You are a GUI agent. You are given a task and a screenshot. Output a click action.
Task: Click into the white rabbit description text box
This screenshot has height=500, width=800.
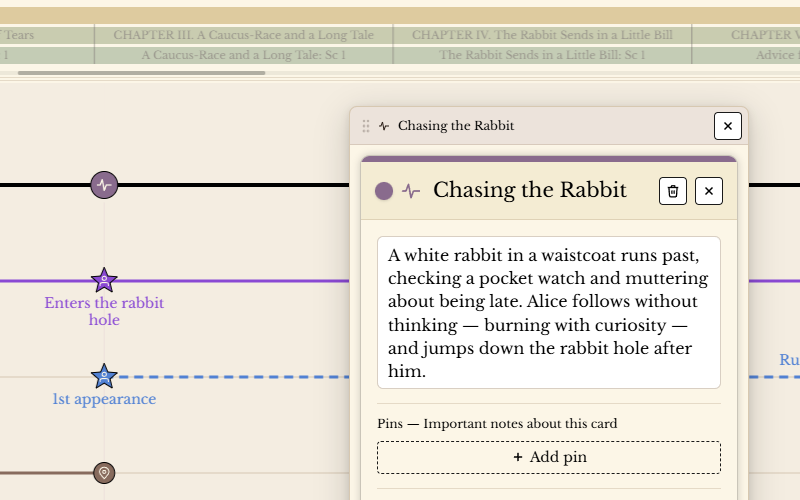548,312
